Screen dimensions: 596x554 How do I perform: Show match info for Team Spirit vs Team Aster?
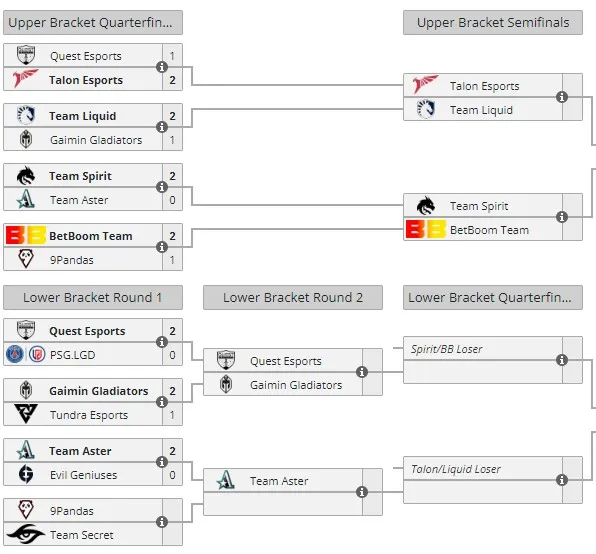(x=162, y=187)
